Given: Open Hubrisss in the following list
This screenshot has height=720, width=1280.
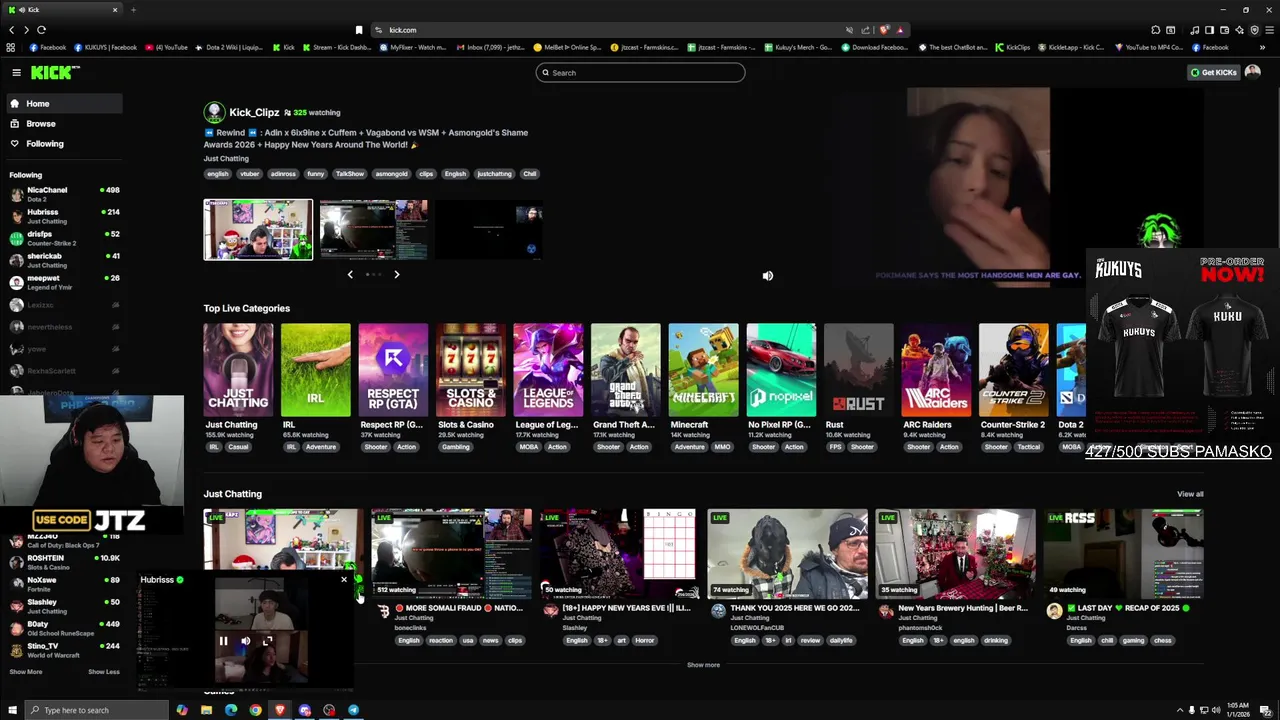Looking at the screenshot, I should pos(64,216).
